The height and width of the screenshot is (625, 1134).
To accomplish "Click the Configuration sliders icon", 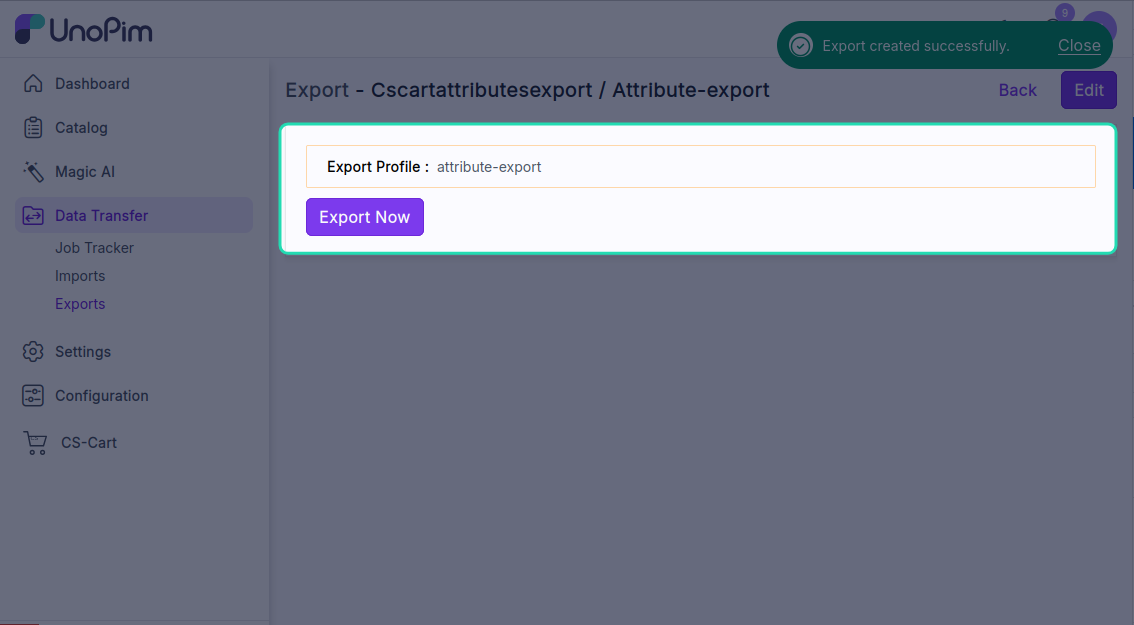I will [33, 396].
